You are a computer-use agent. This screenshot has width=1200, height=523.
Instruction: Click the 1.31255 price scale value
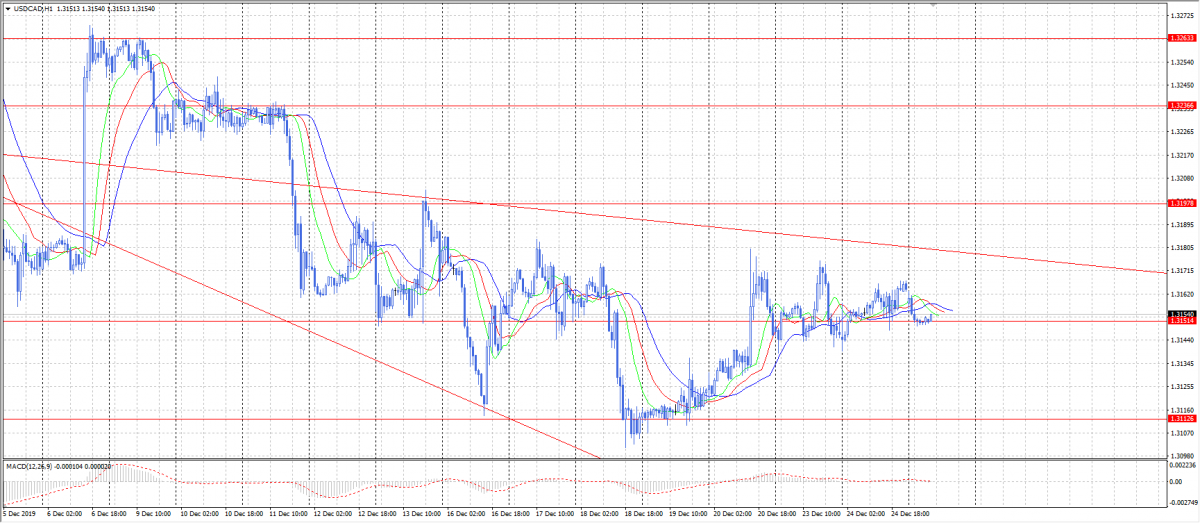coord(1181,386)
